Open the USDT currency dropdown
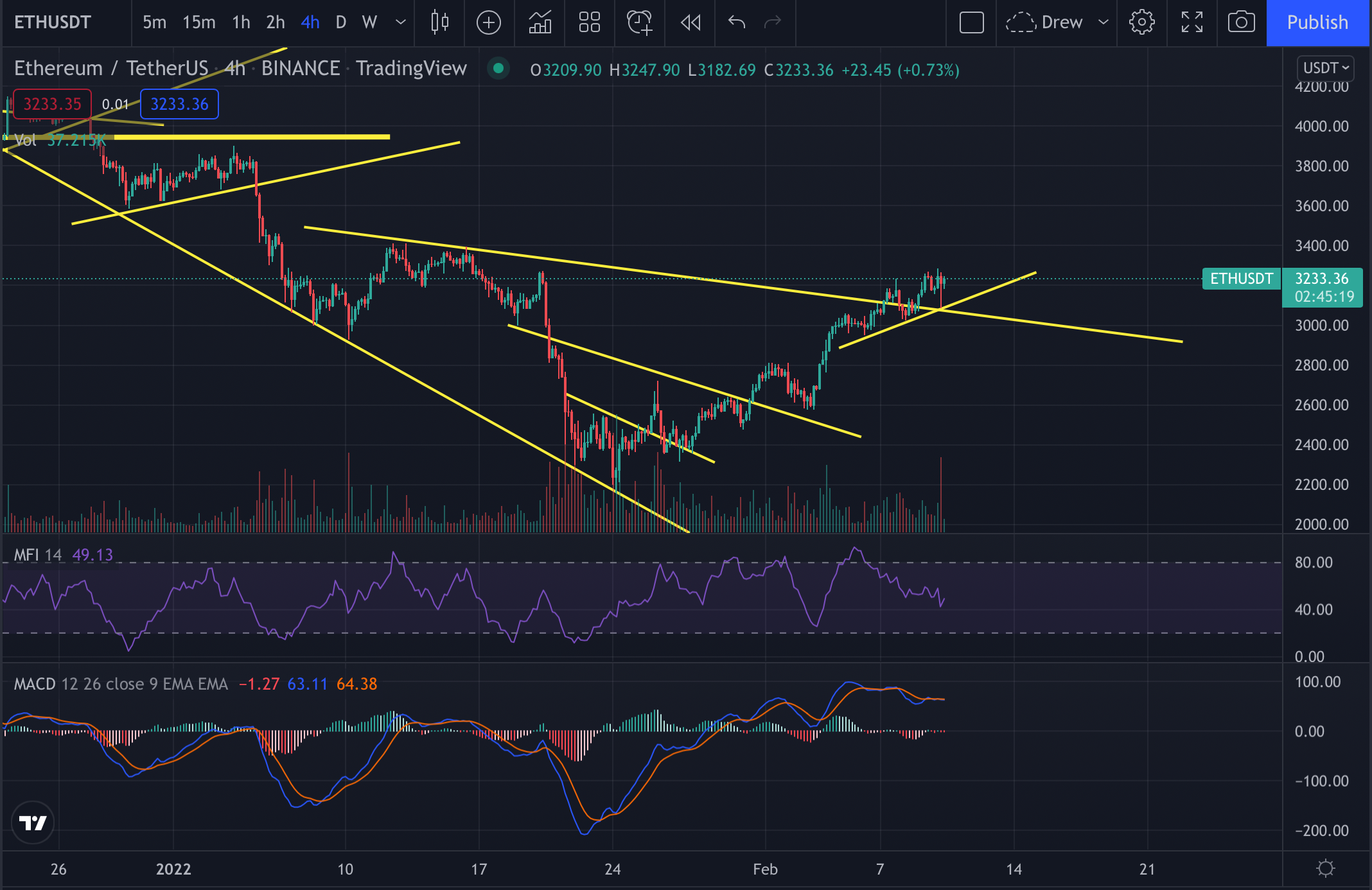The image size is (1372, 890). [1325, 68]
